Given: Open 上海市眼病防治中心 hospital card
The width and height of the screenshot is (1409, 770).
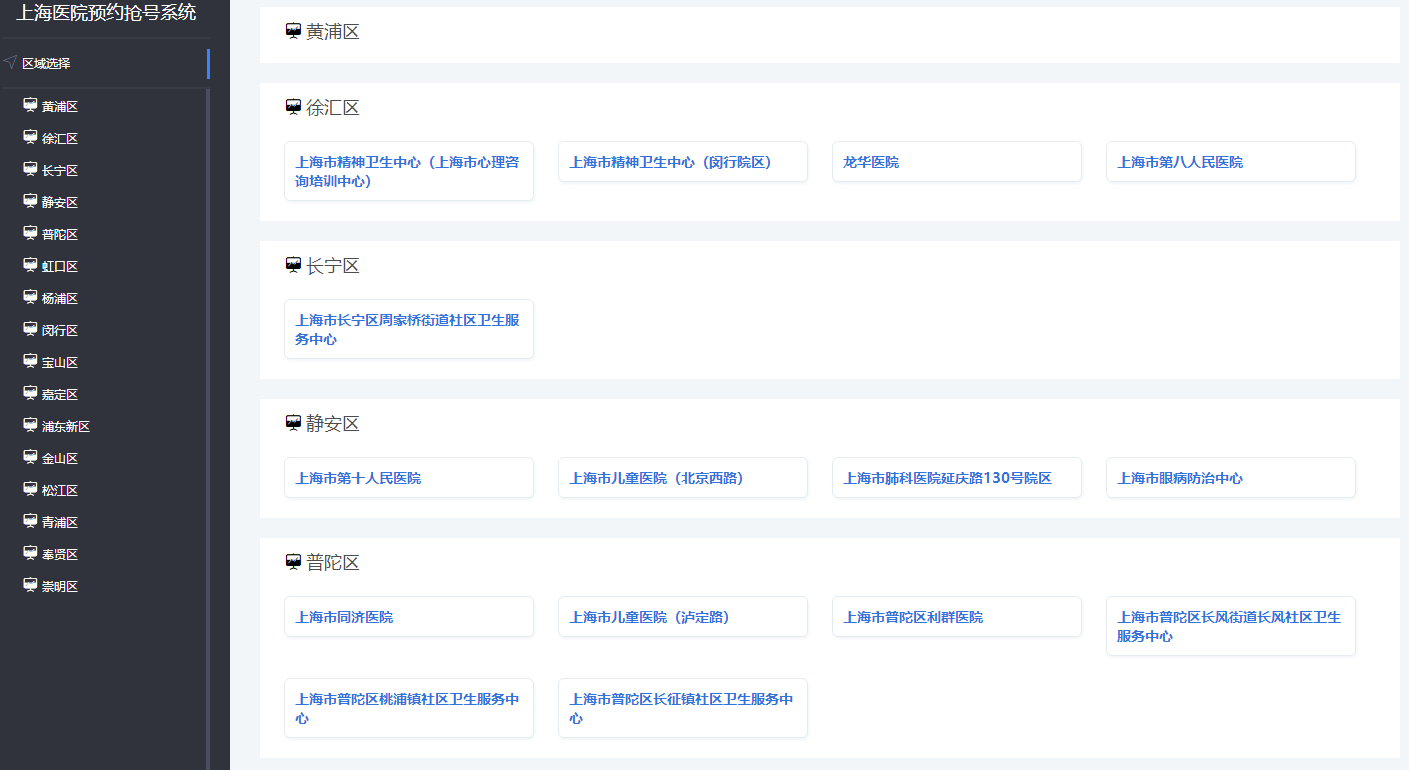Looking at the screenshot, I should [1230, 478].
